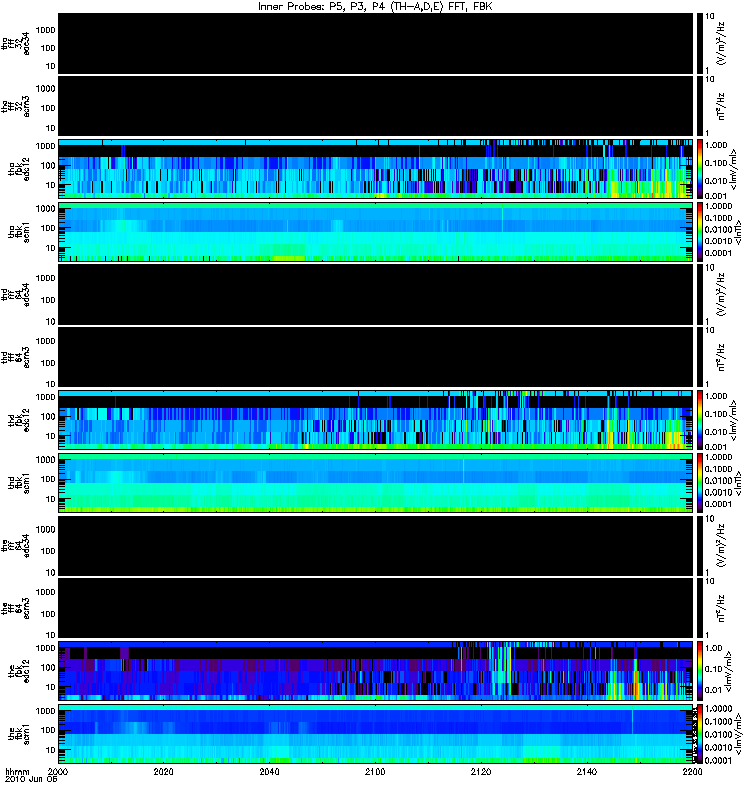The height and width of the screenshot is (800, 750).
Task: Click the color bar beside tha fbk edc12 panel
Action: 700,169
